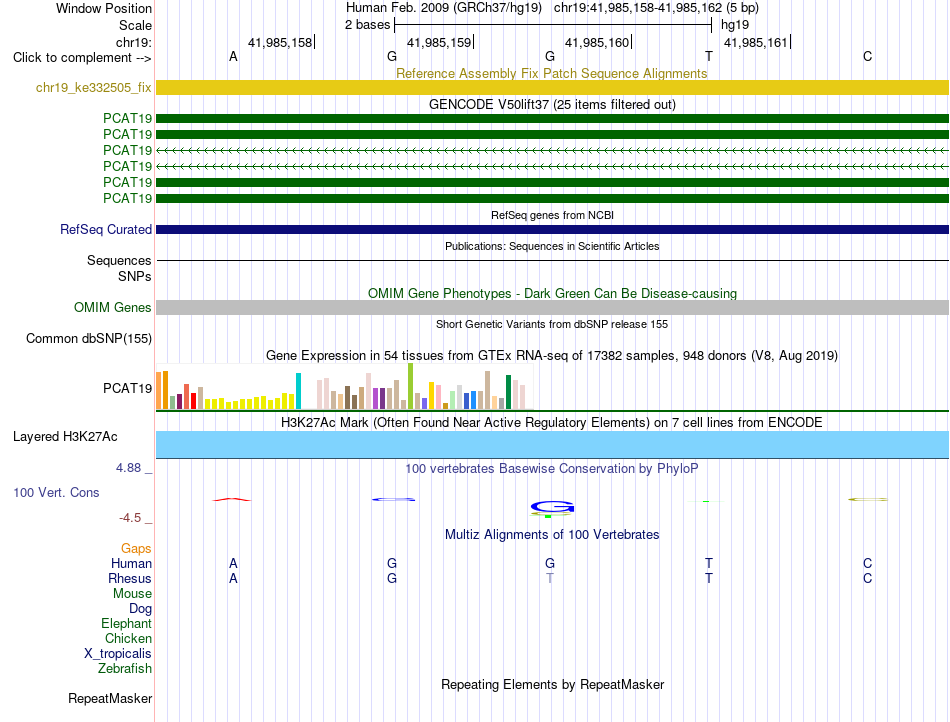950x722 pixels.
Task: Open RefSeq genes from NCBI title
Action: (x=552, y=215)
